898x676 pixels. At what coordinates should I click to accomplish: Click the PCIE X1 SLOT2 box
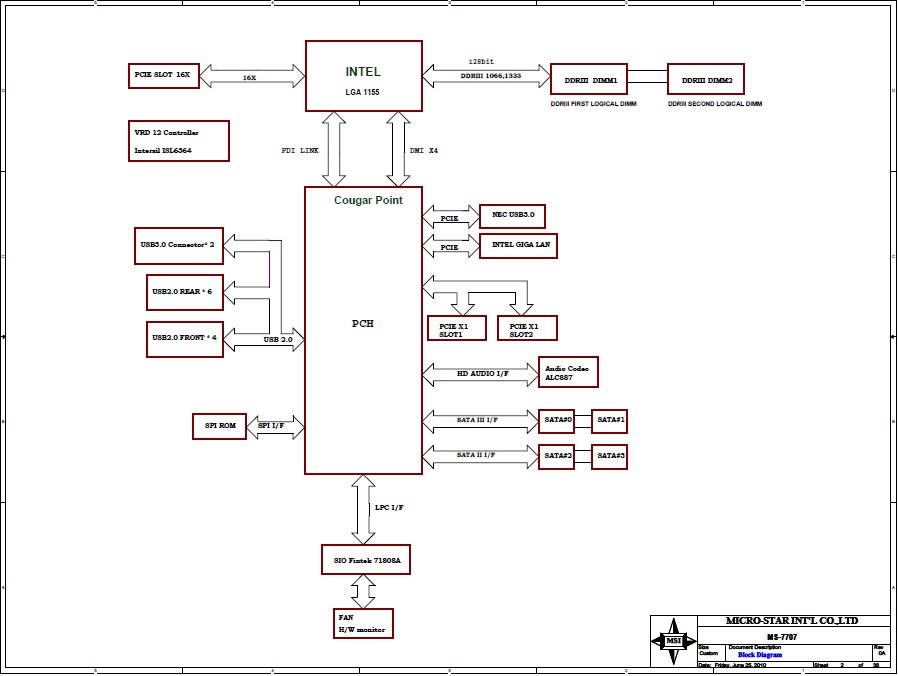[527, 328]
